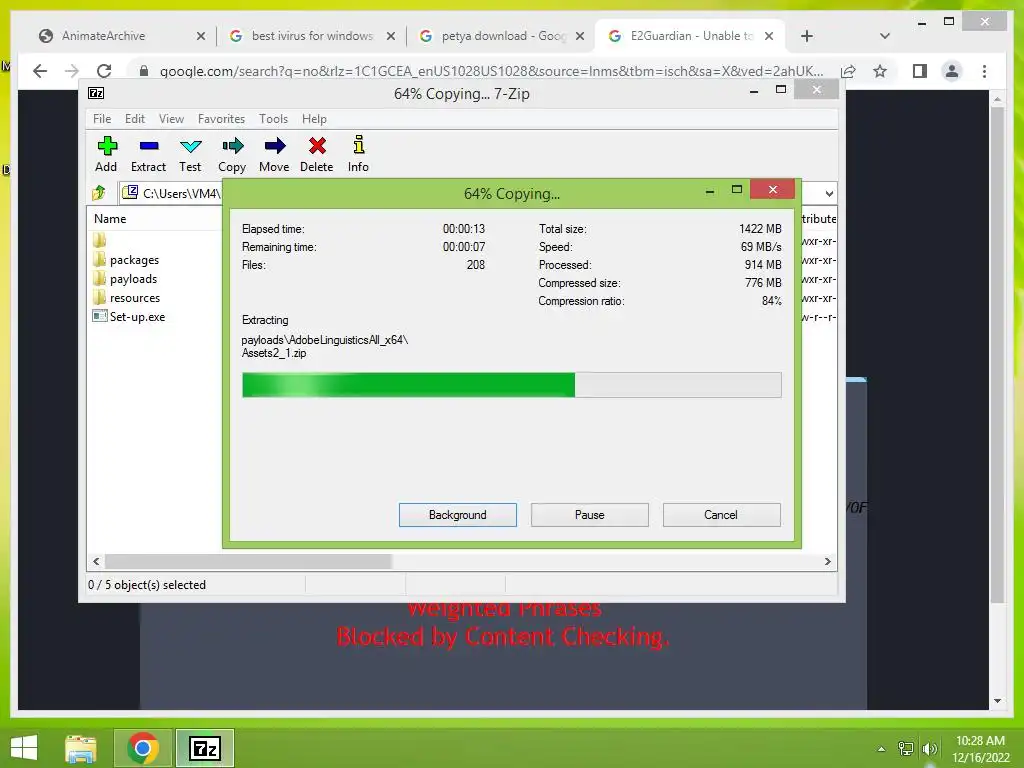
Task: Pause the copying operation
Action: [590, 515]
